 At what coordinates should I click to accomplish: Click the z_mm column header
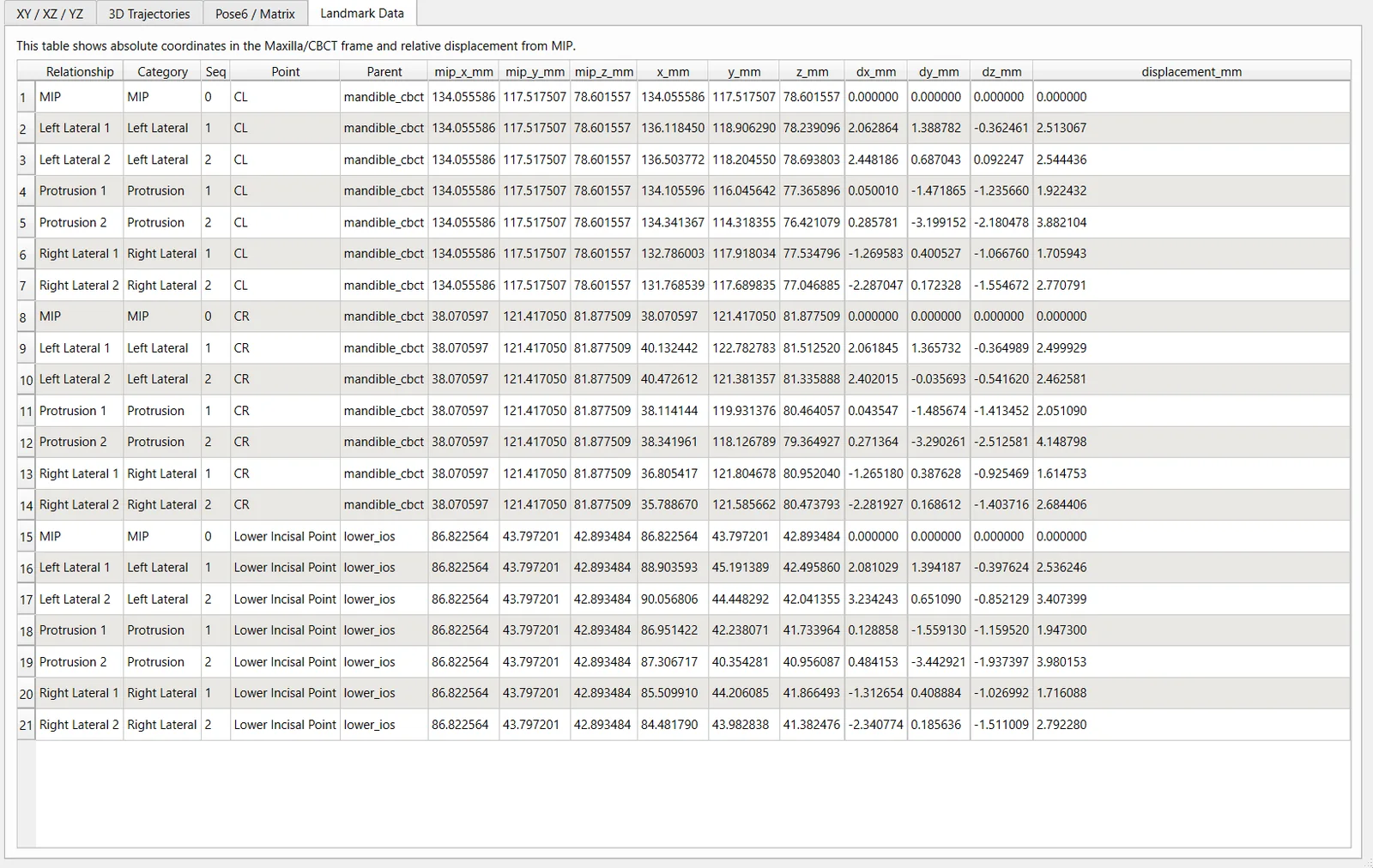tap(812, 72)
